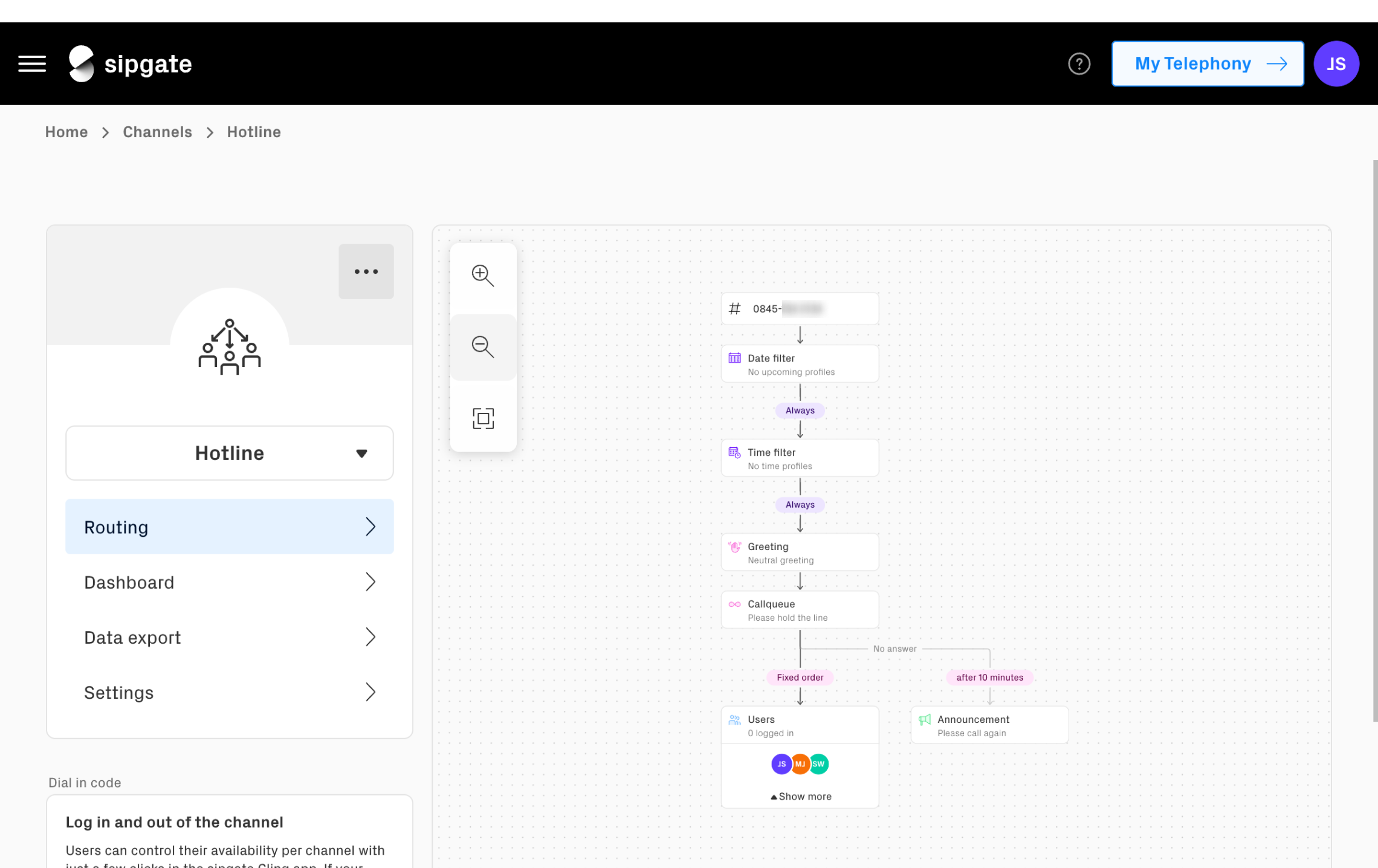Click the channel group icon avatar
This screenshot has width=1378, height=868.
[230, 346]
